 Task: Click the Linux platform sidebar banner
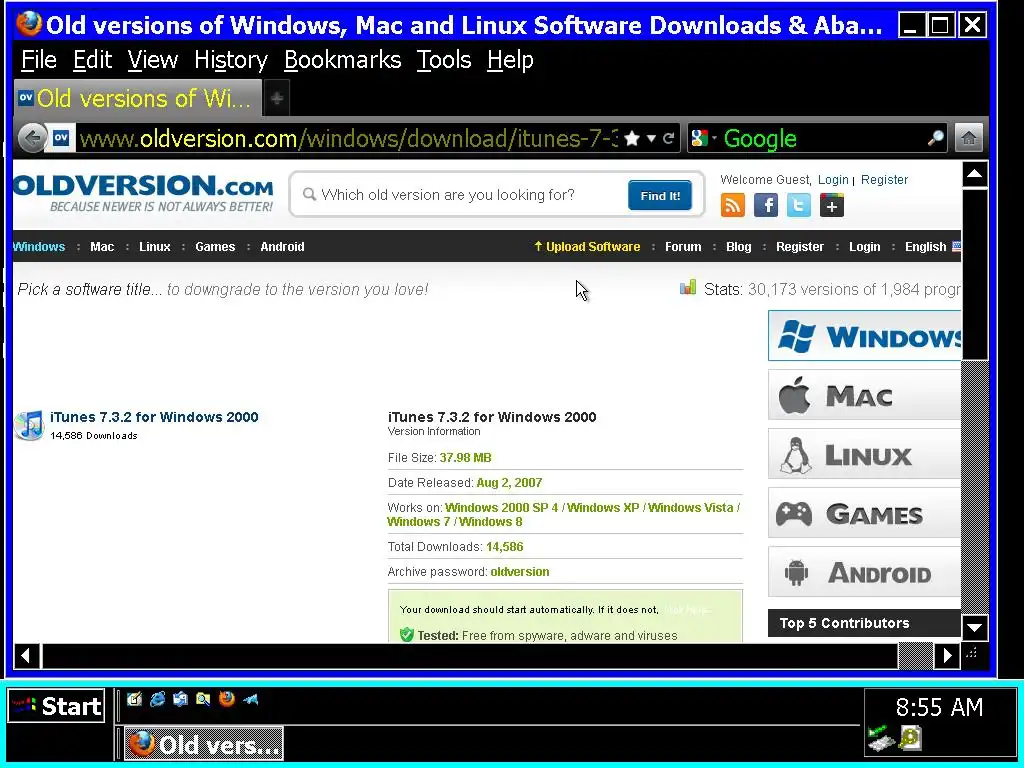[x=865, y=454]
